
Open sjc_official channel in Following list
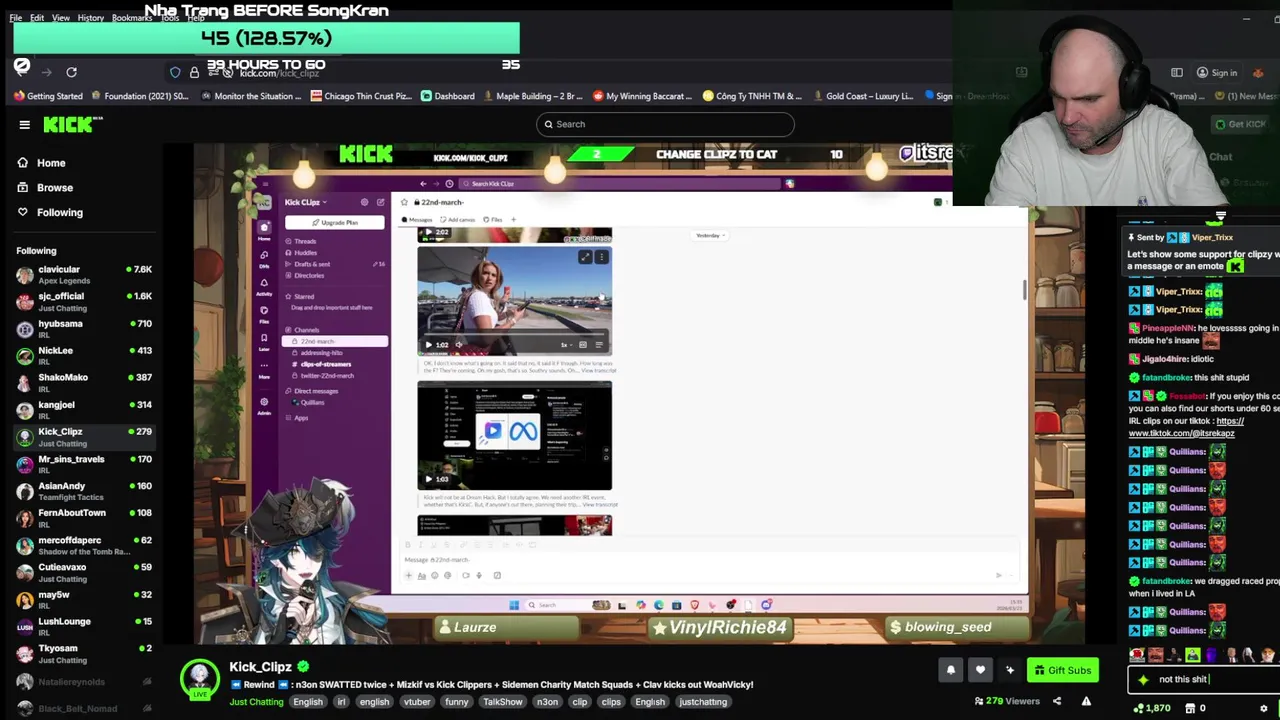pyautogui.click(x=84, y=302)
